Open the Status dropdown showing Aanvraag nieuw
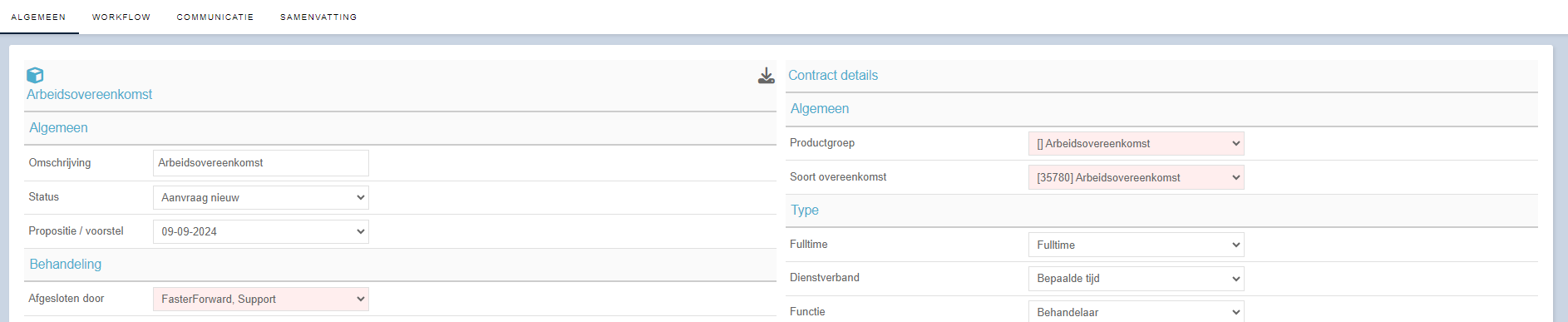1568x322 pixels. (x=261, y=197)
